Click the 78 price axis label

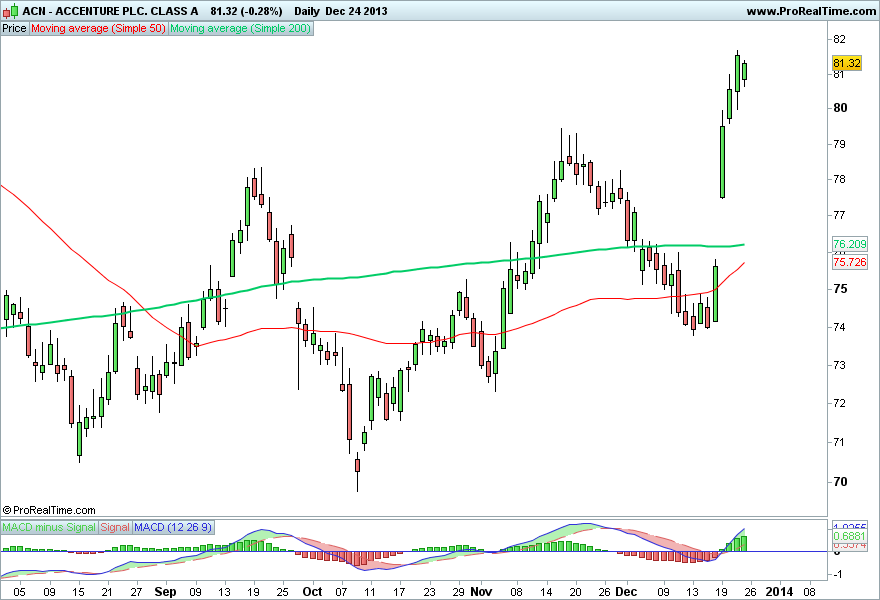click(x=840, y=180)
